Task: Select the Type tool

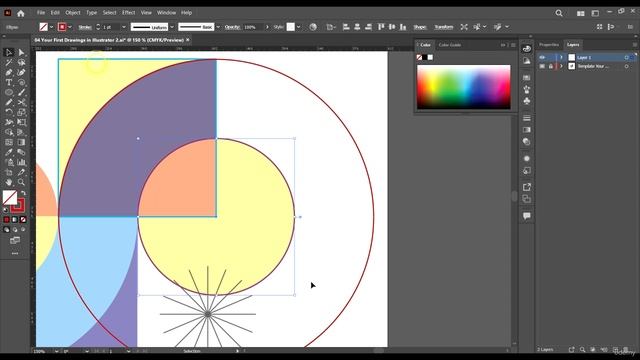Action: (9, 82)
